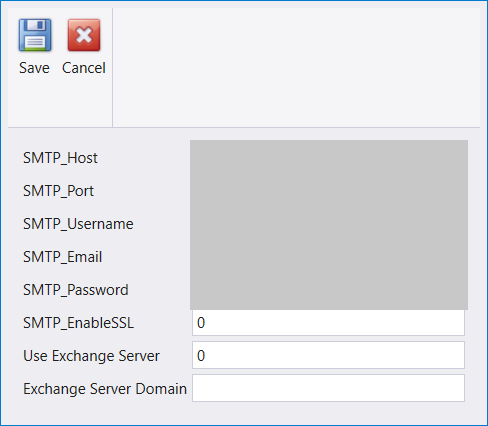
Task: Select the SMTP_Email label
Action: click(x=63, y=257)
